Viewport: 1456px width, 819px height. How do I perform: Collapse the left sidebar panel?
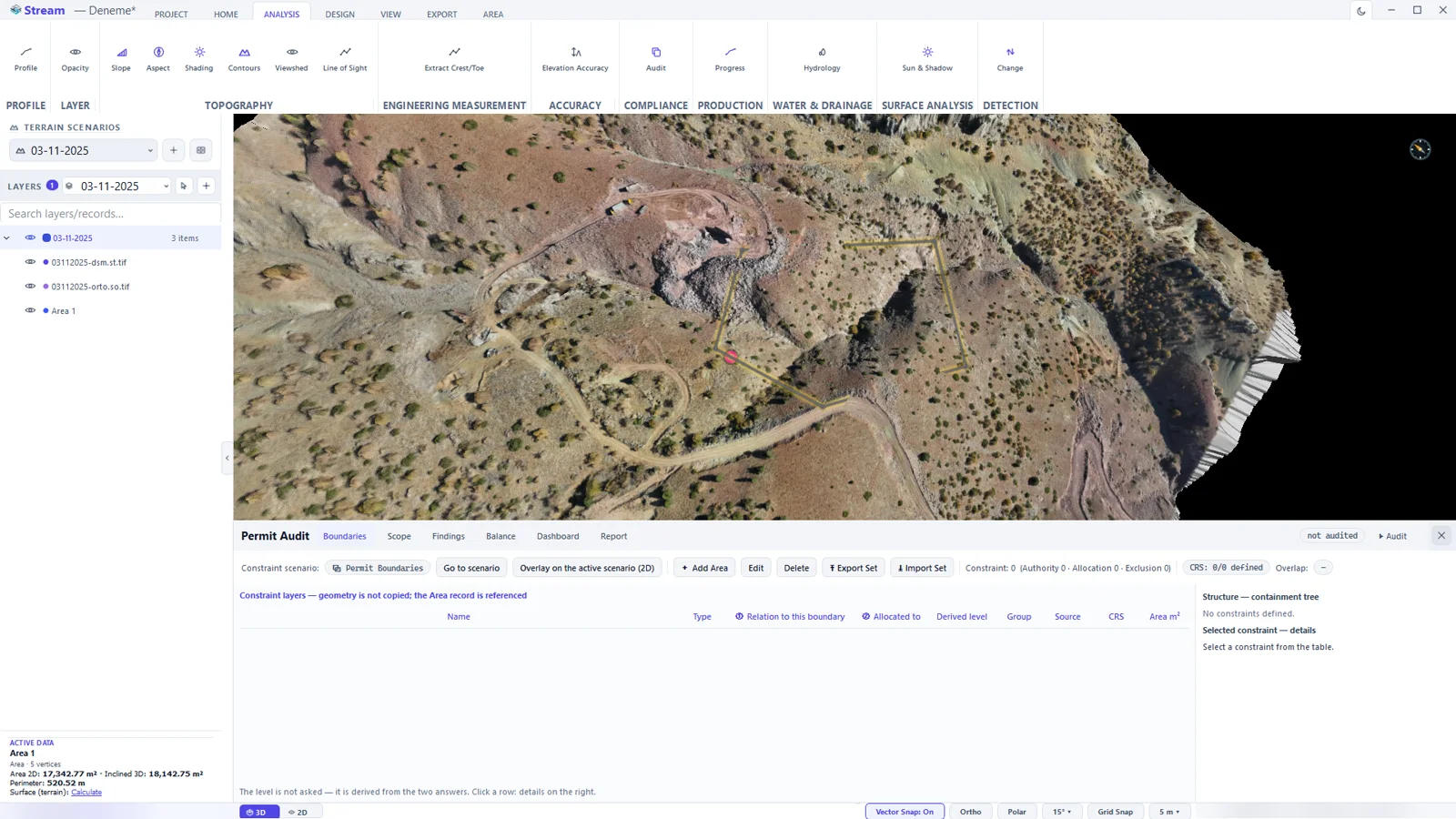pyautogui.click(x=227, y=458)
